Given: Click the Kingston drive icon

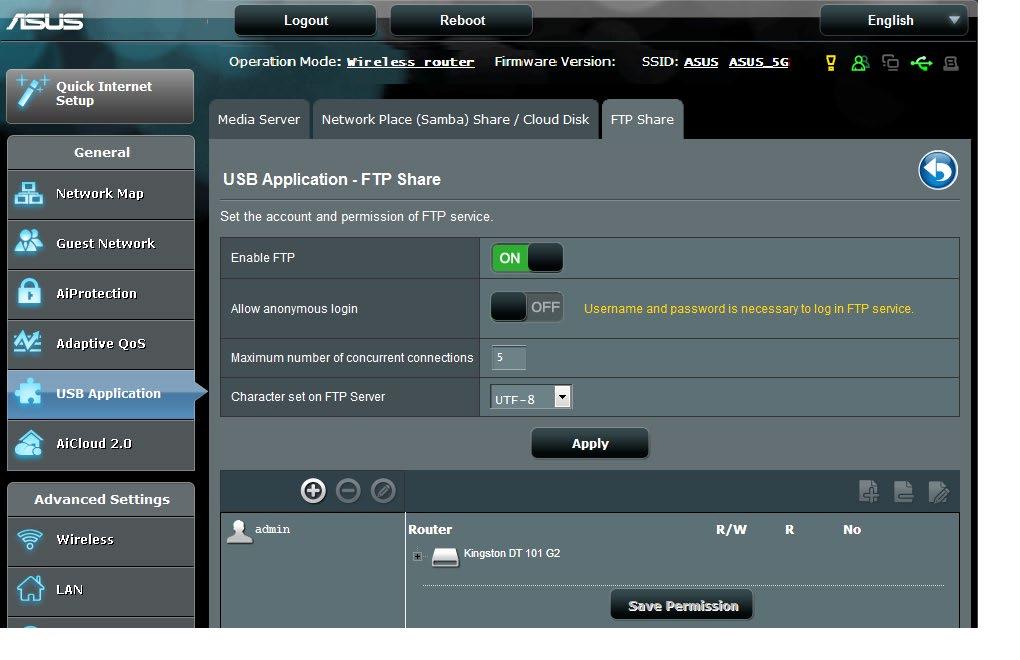Looking at the screenshot, I should click(x=445, y=557).
